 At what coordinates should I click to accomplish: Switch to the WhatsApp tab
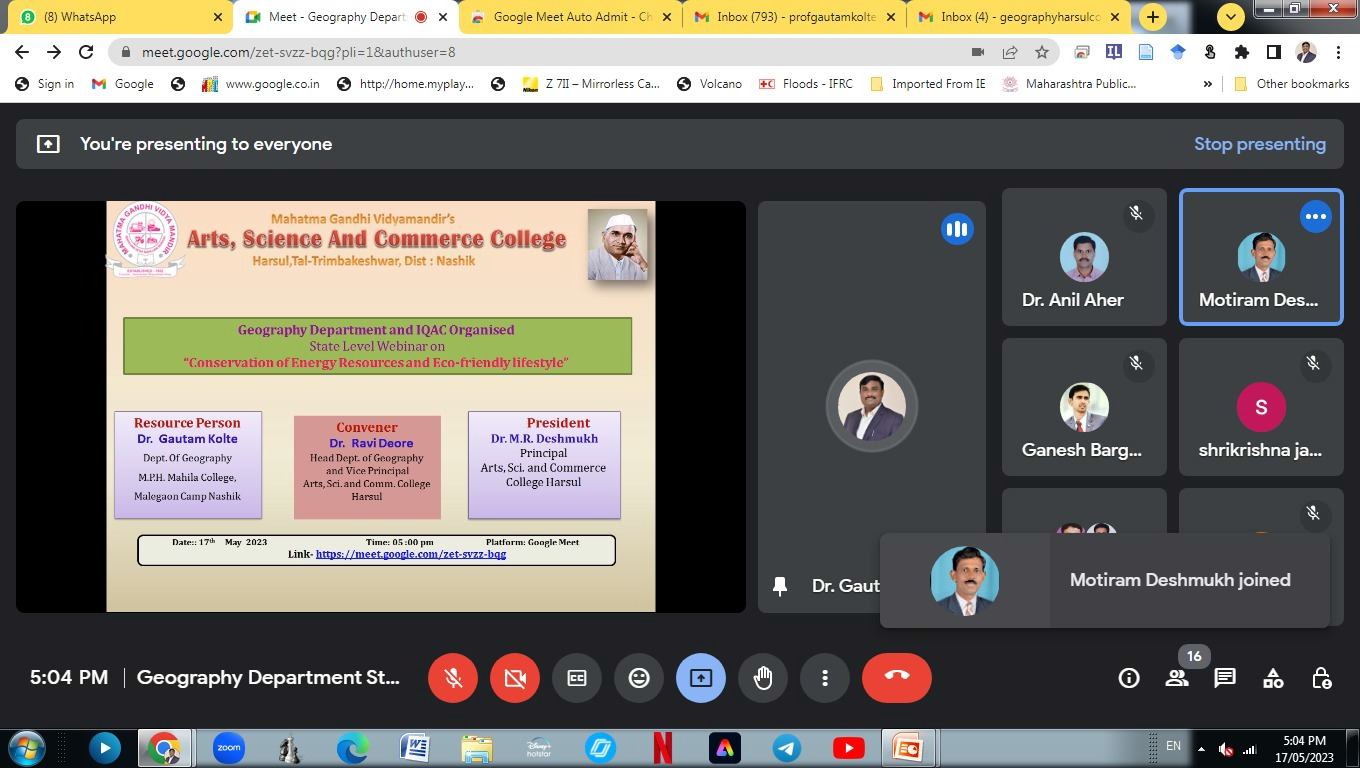[118, 16]
